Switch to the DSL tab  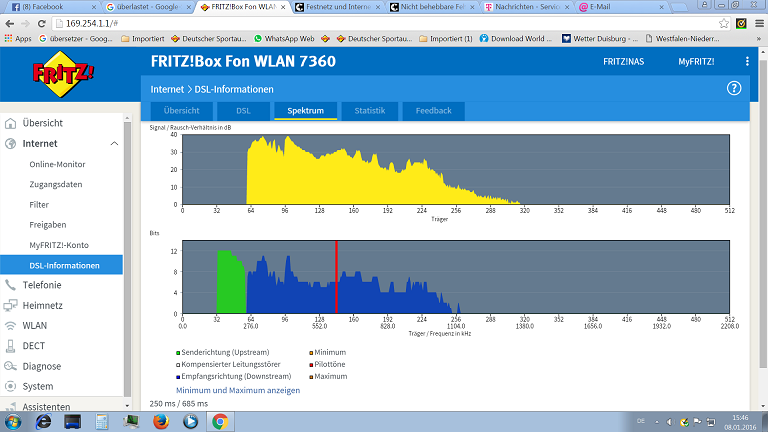tap(243, 111)
